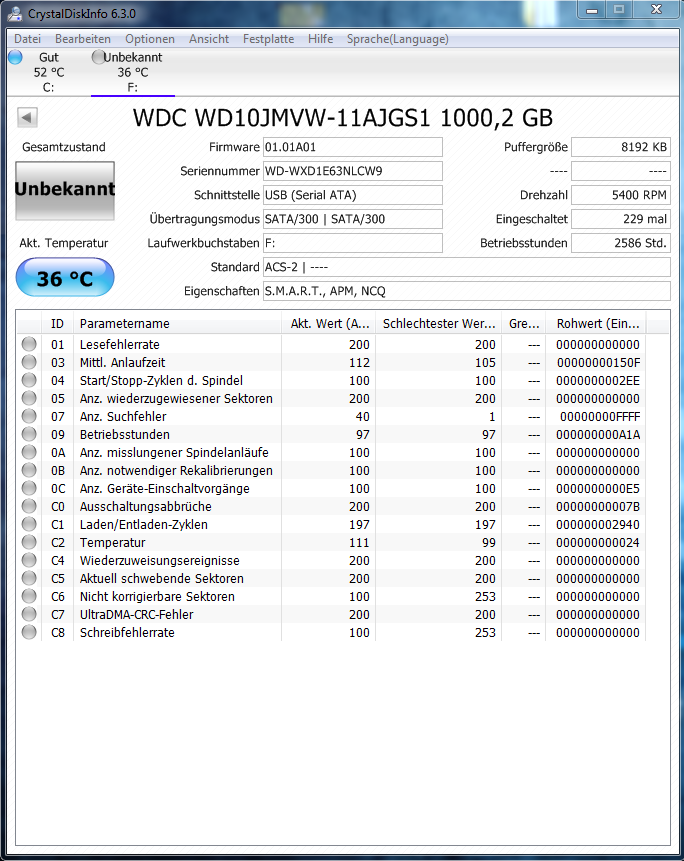
Task: Click the disk title WDC WD10JMVW-11AJGS1 1000,2 GB
Action: click(343, 118)
